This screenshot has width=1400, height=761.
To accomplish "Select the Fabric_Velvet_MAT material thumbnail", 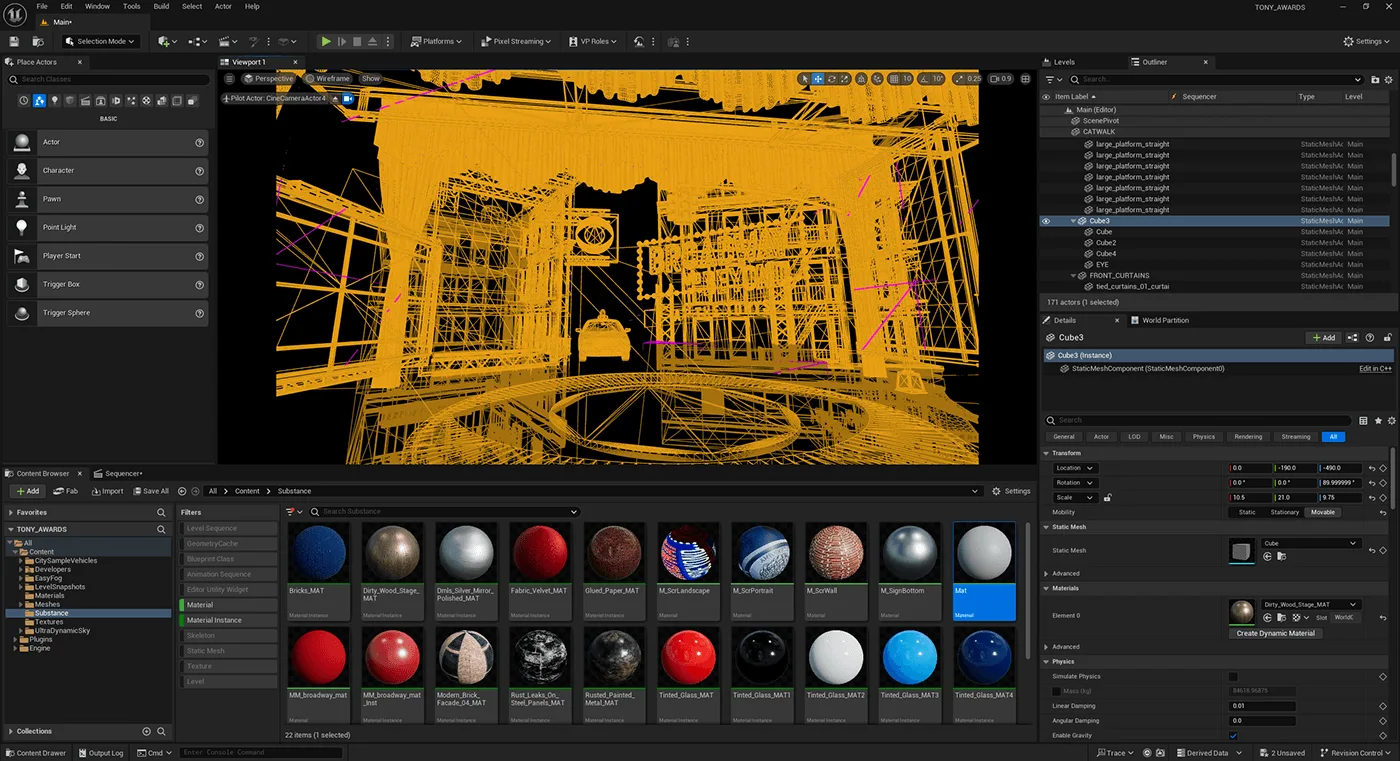I will click(540, 571).
